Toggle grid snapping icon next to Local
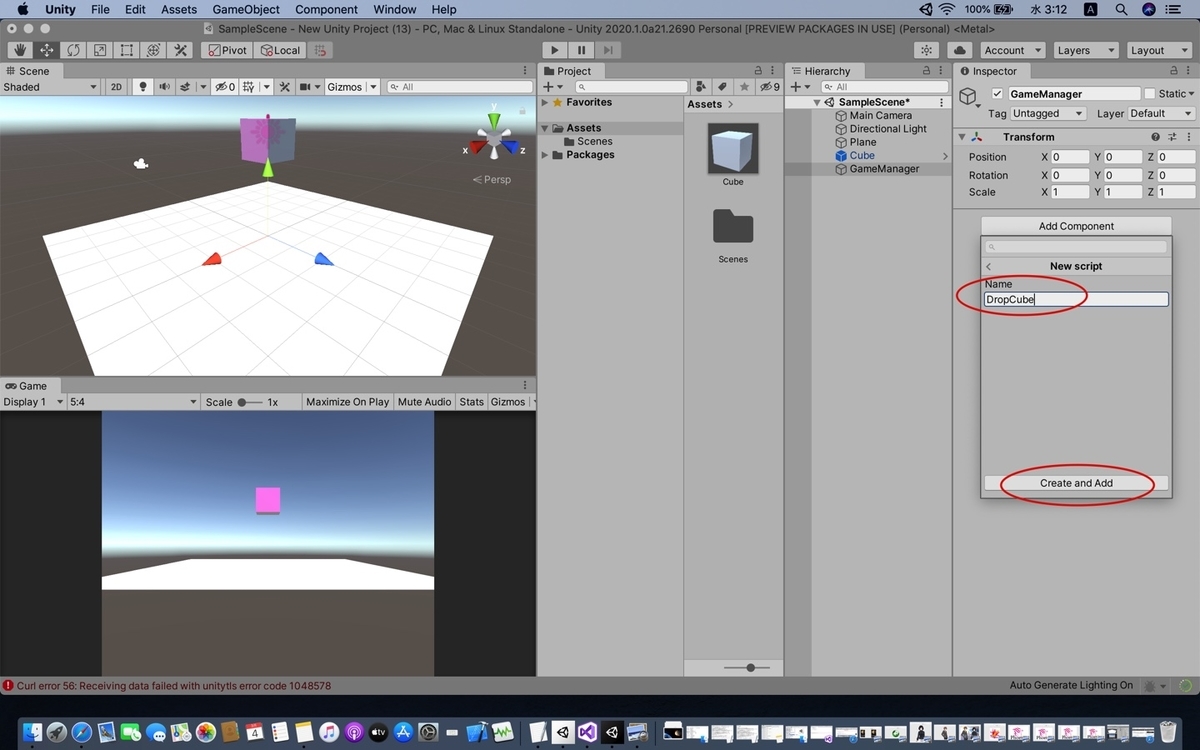 (x=319, y=50)
